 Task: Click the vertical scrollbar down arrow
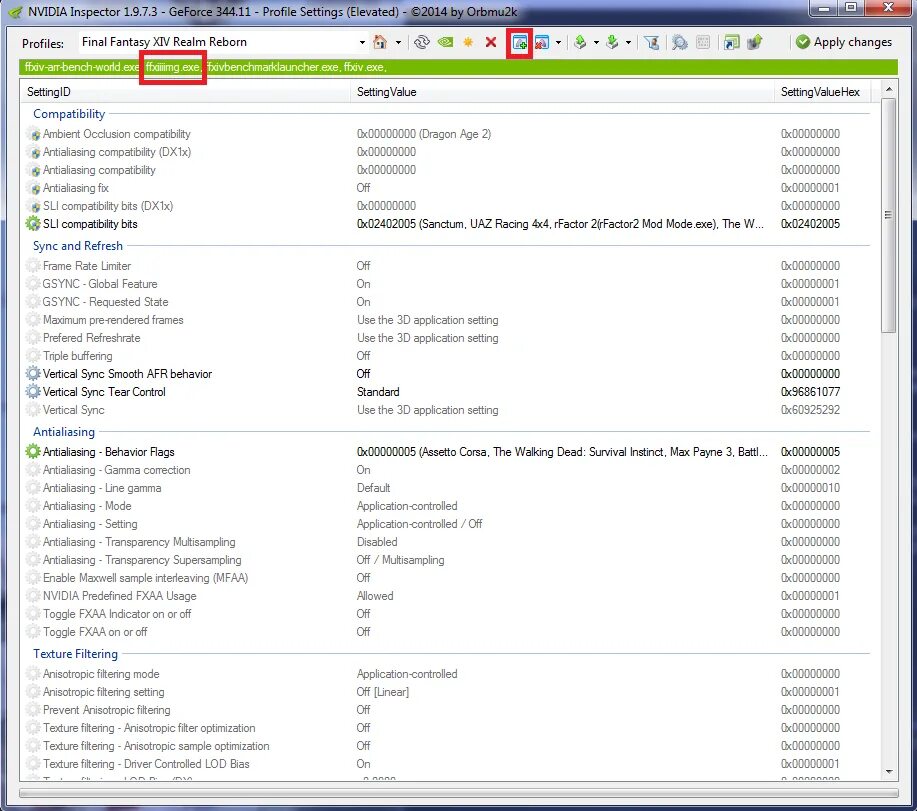(x=888, y=772)
